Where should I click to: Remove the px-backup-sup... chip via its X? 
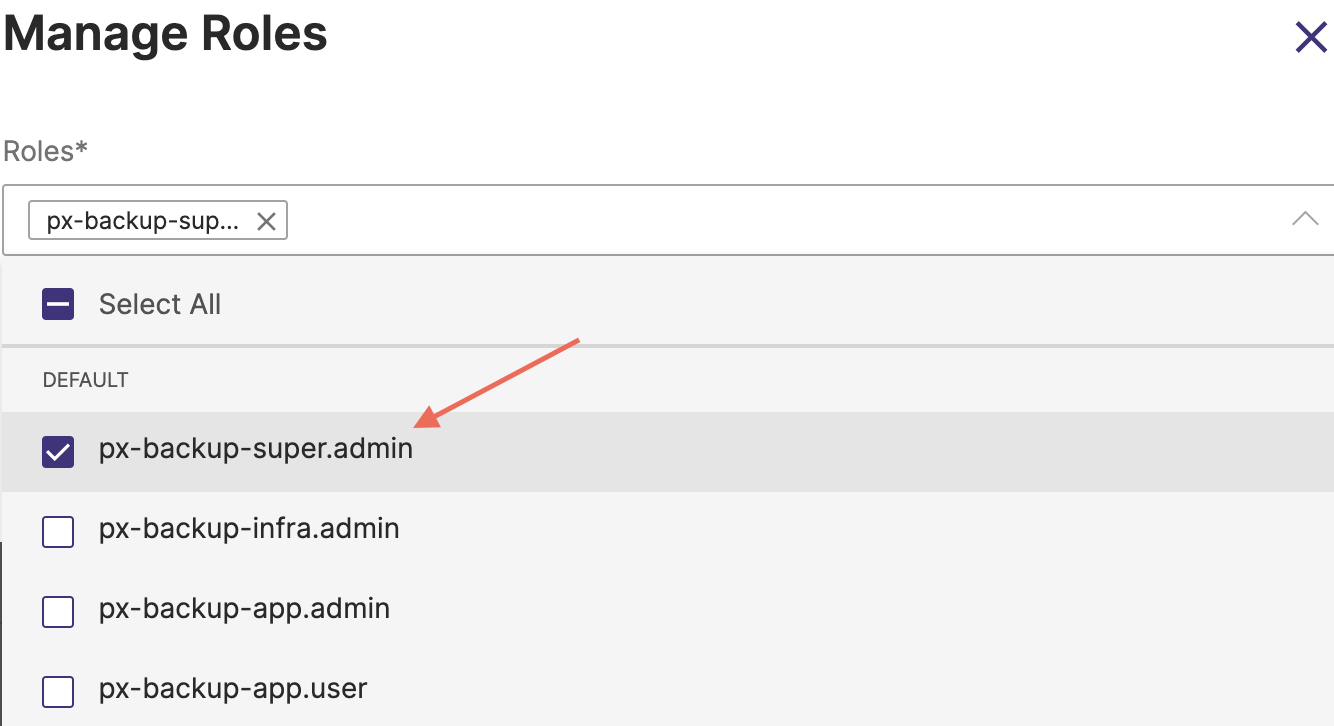pyautogui.click(x=266, y=221)
